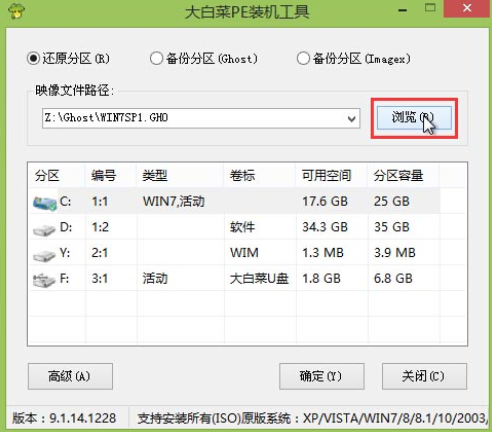Click the 高级 (A) advanced button
This screenshot has width=492, height=432.
pos(70,376)
